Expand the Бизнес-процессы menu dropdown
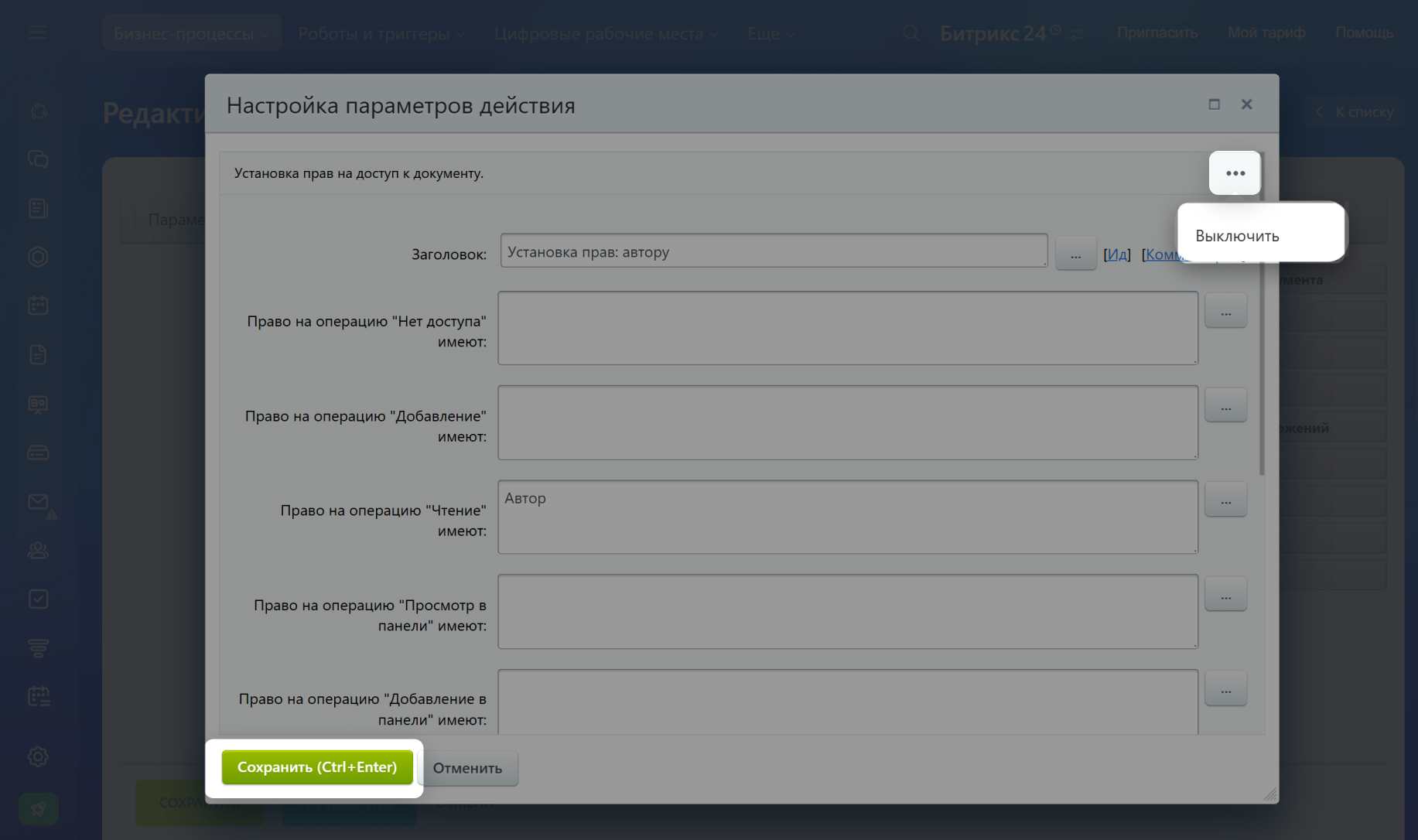Screen dimensions: 1418x840 coord(191,33)
